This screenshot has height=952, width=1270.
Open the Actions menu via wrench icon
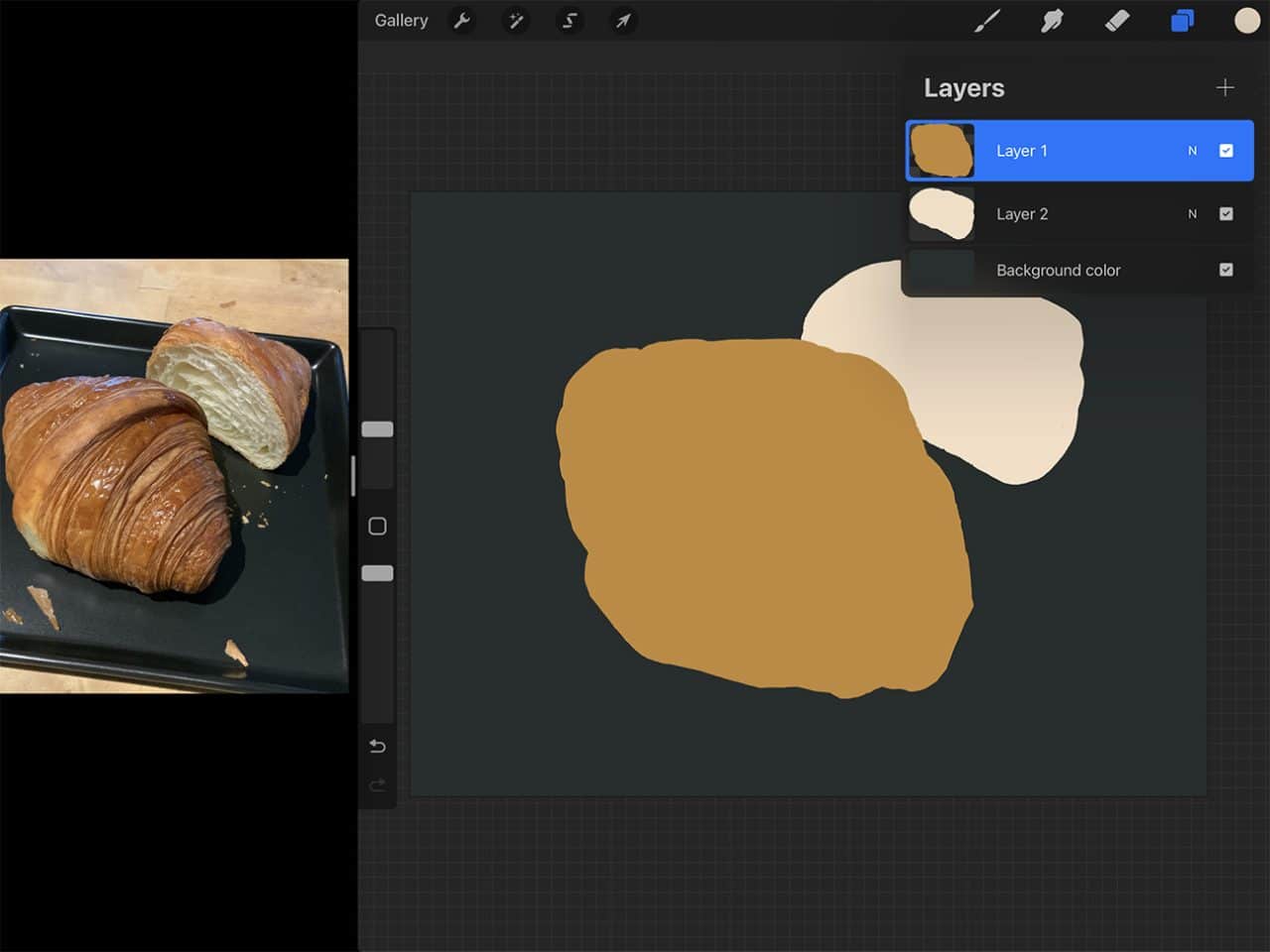pyautogui.click(x=462, y=21)
